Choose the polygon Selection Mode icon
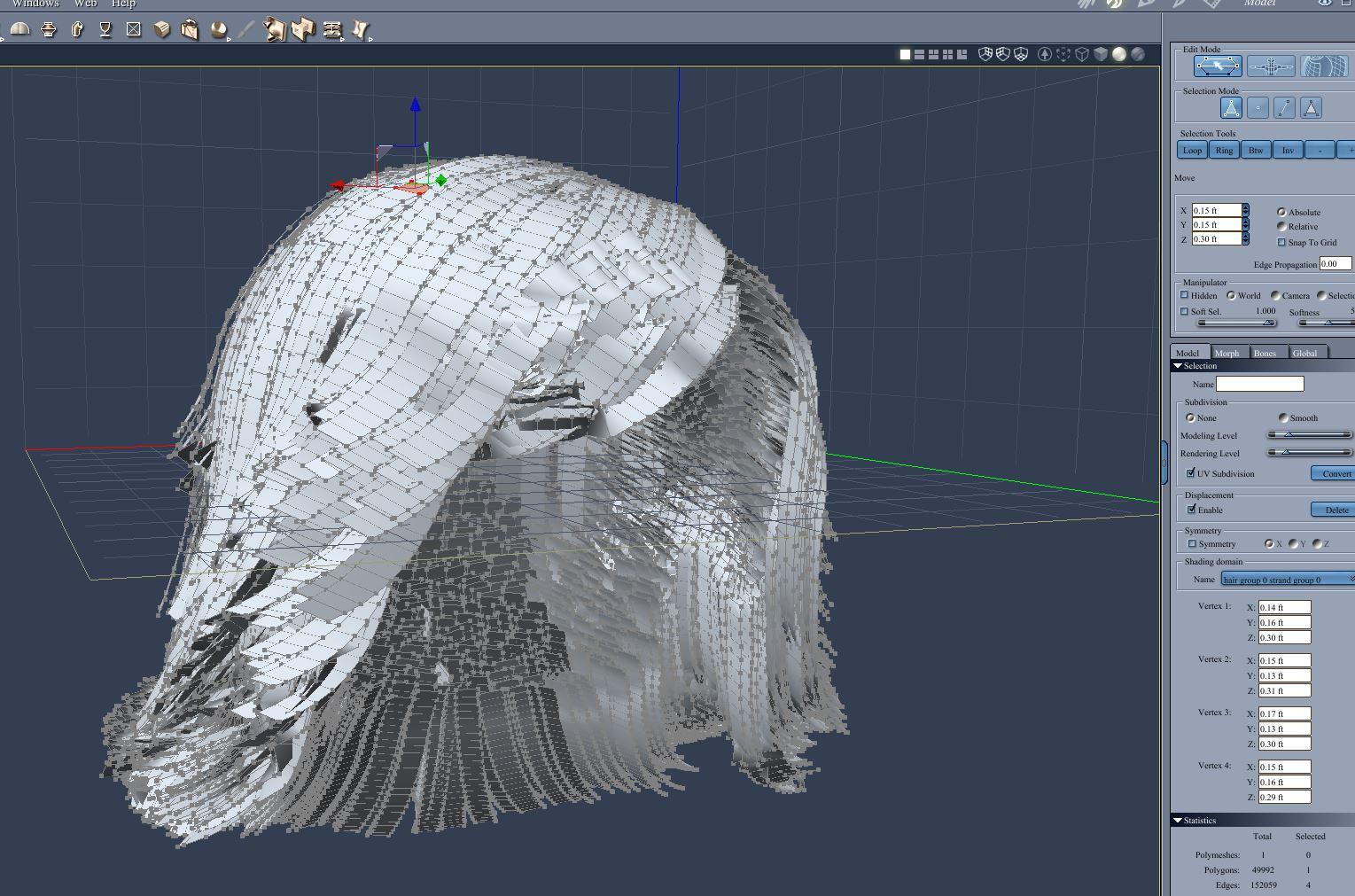Viewport: 1355px width, 896px height. tap(1311, 108)
